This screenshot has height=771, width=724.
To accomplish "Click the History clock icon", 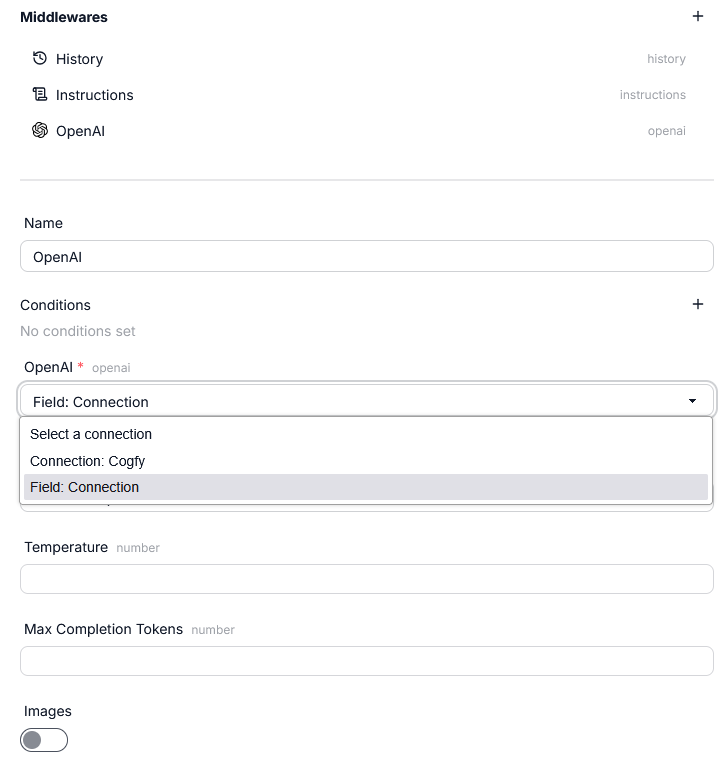I will pyautogui.click(x=40, y=59).
